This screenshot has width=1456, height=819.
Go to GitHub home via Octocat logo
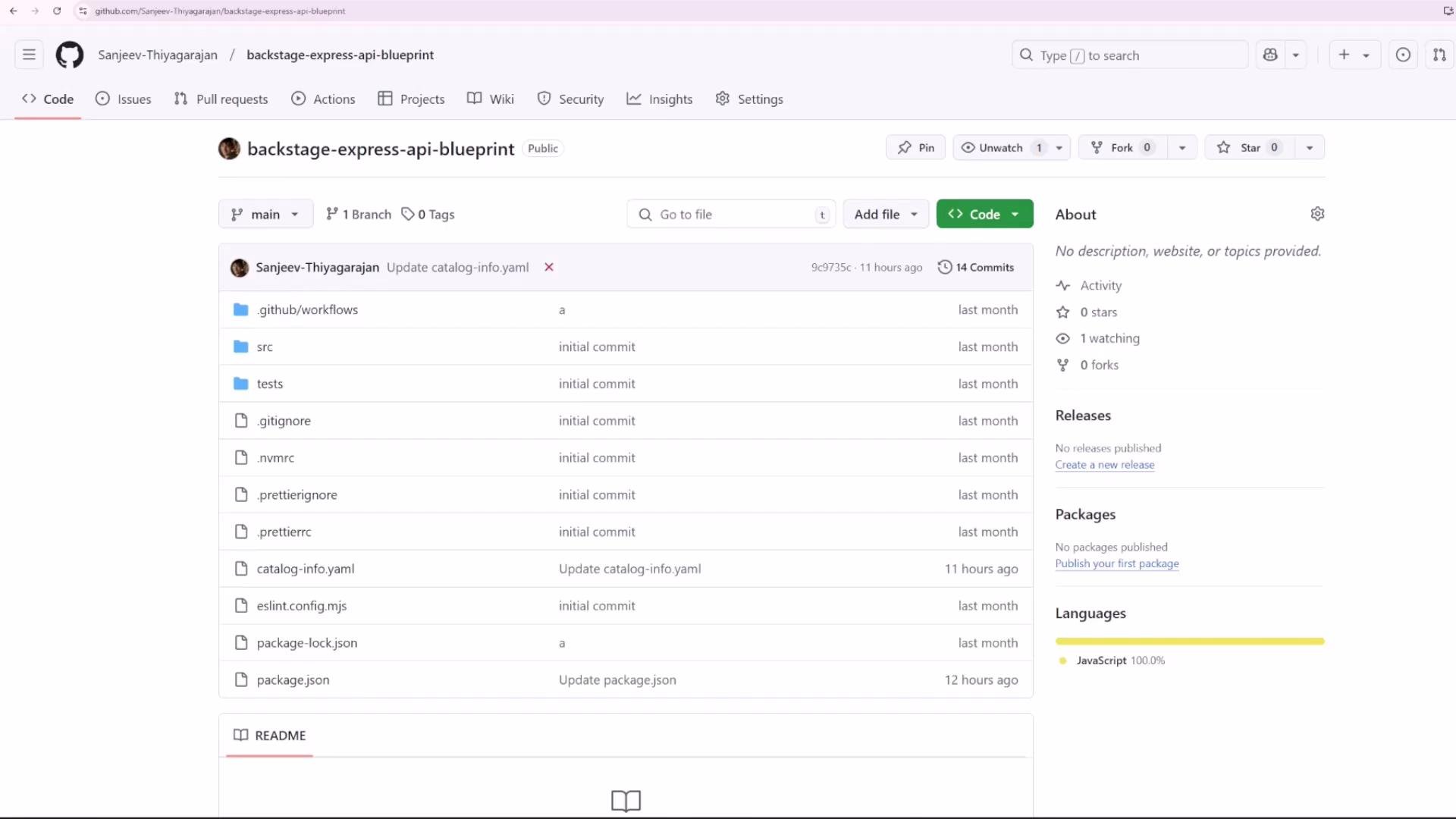pyautogui.click(x=70, y=55)
